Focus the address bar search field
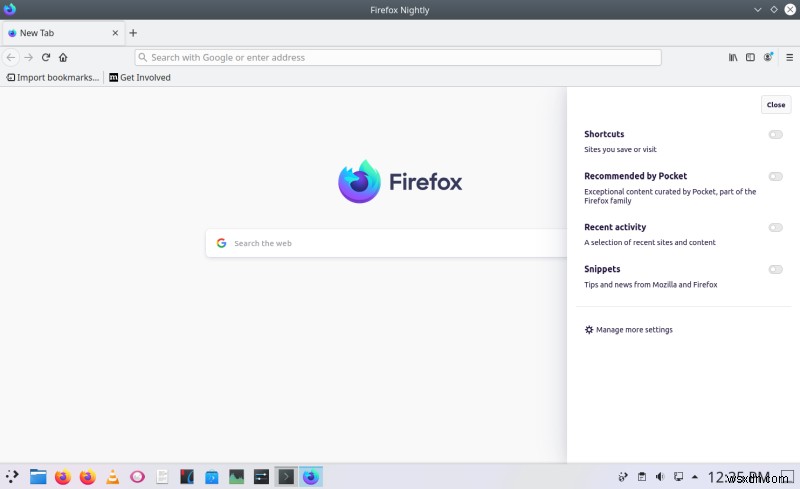The height and width of the screenshot is (489, 800). click(398, 58)
